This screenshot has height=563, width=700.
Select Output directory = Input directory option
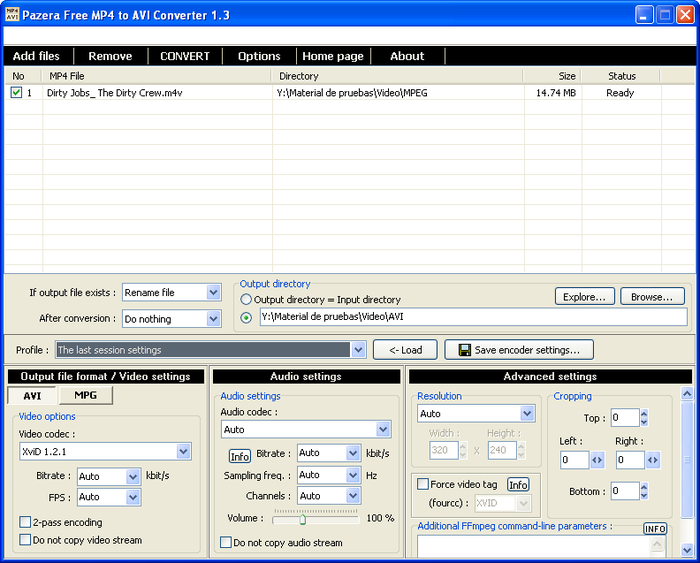tap(246, 299)
